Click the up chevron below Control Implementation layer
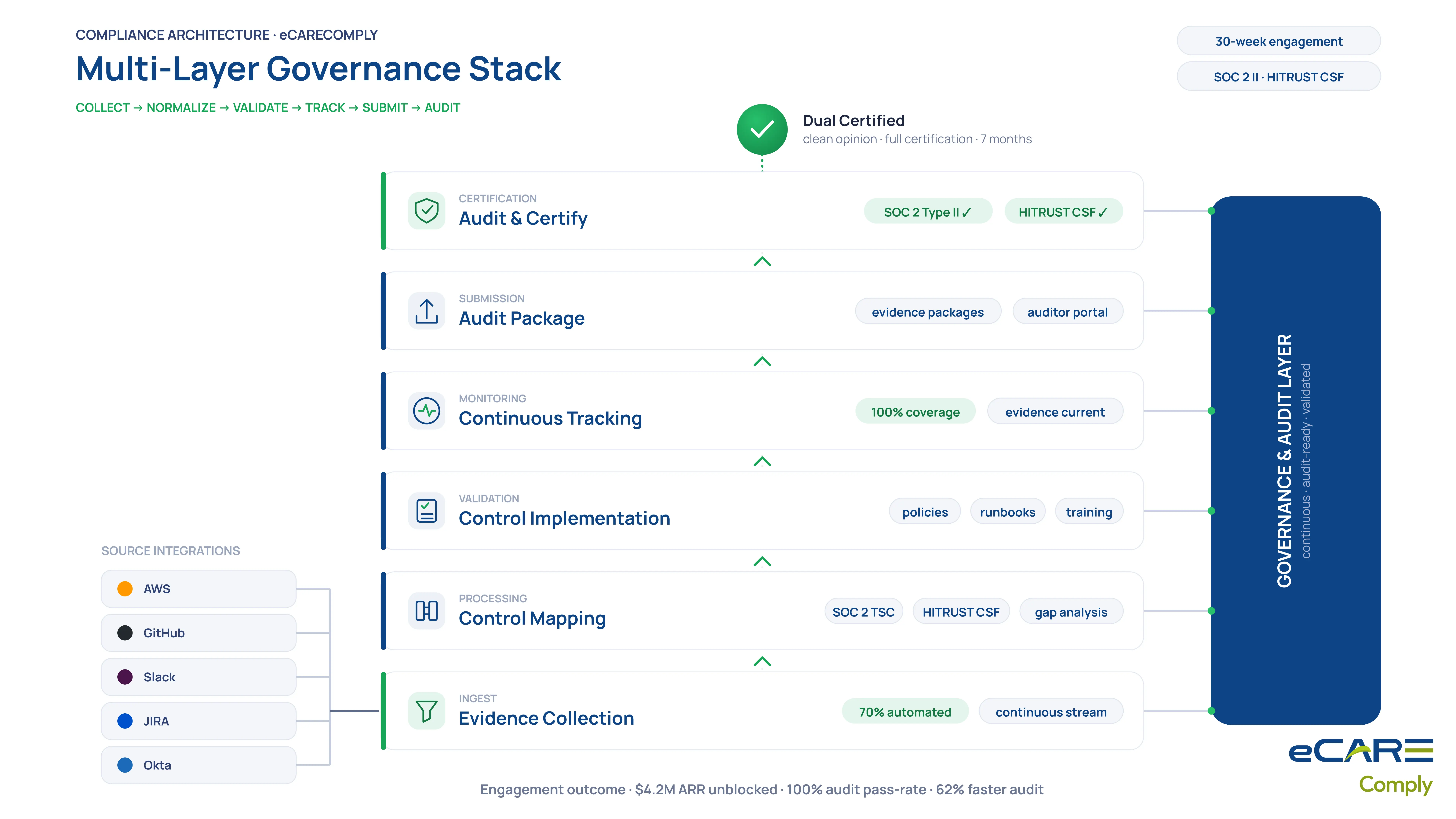This screenshot has width=1456, height=819. point(762,561)
